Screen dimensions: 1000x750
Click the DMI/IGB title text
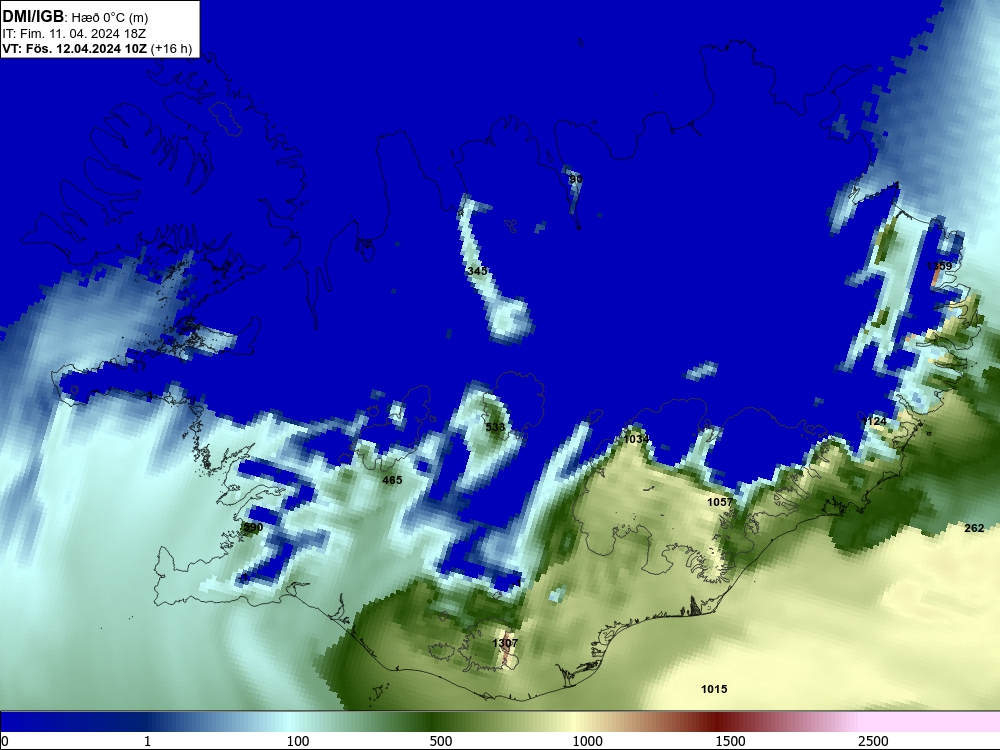tap(33, 17)
